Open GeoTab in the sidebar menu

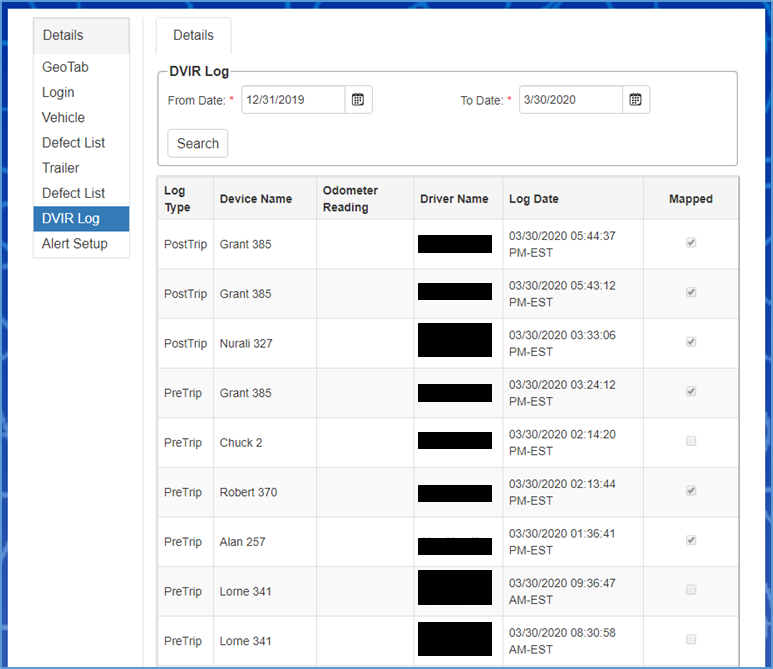coord(66,67)
